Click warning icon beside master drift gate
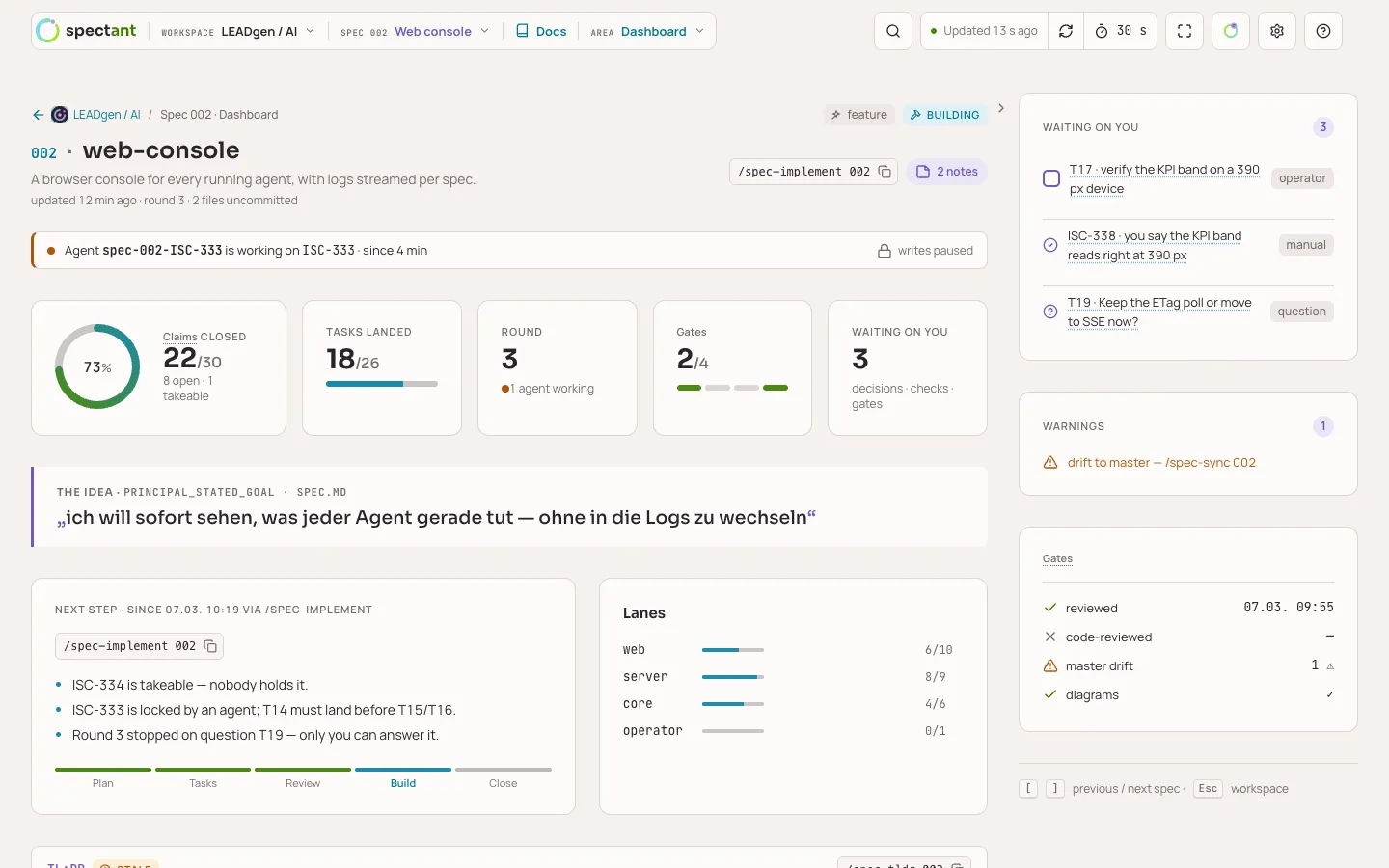1389x868 pixels. click(1050, 665)
